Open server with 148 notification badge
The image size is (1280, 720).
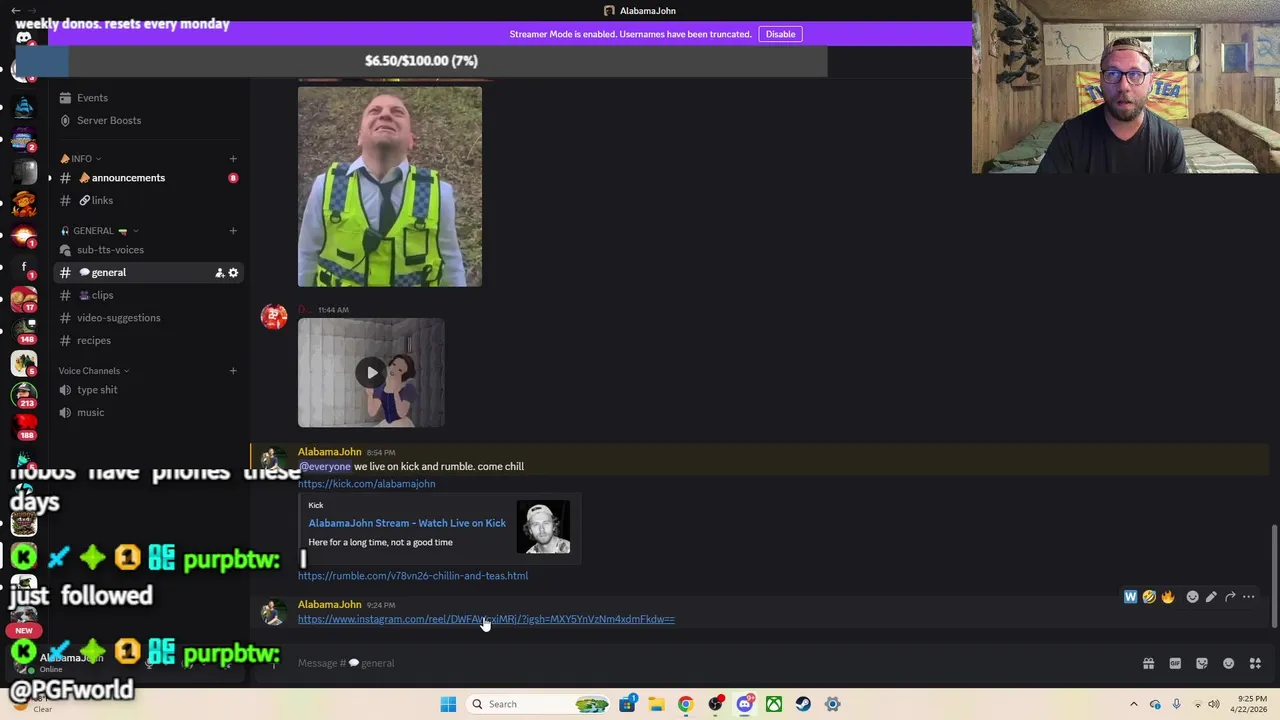pos(24,331)
